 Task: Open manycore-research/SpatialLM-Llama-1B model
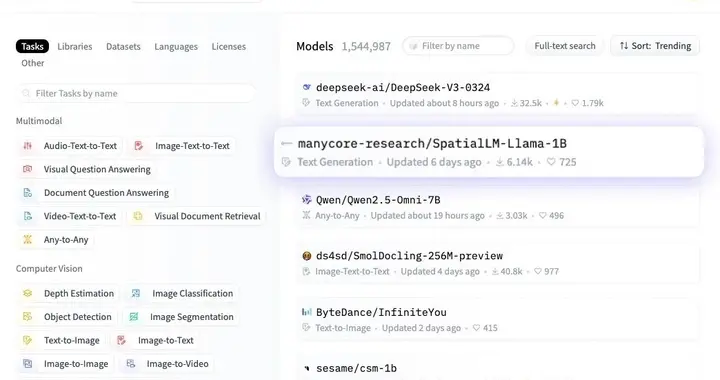[x=432, y=144]
